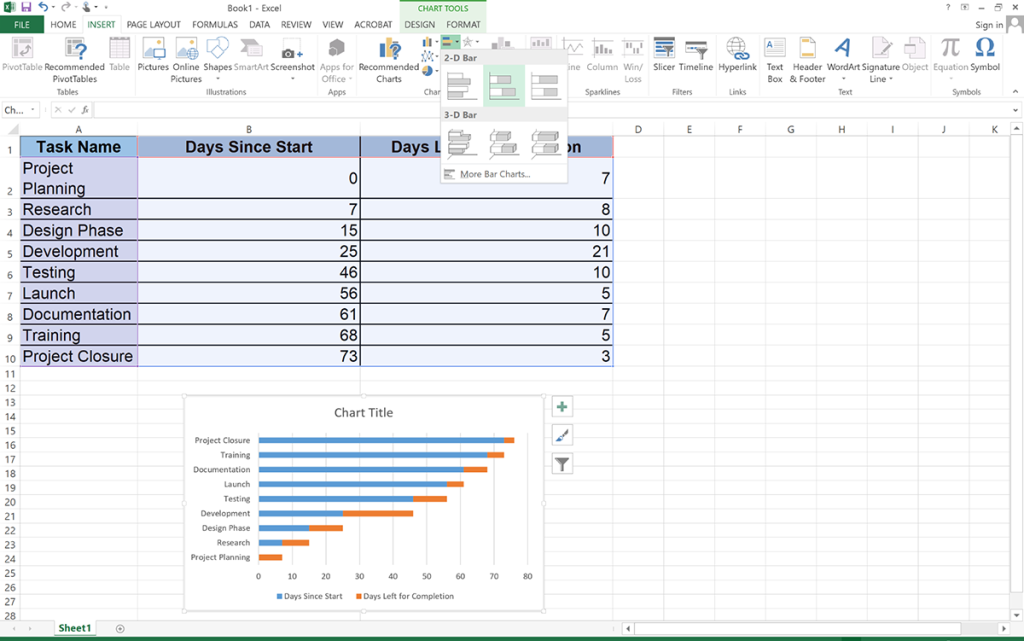Open Chart Elements with the plus button
The height and width of the screenshot is (641, 1024).
point(562,406)
